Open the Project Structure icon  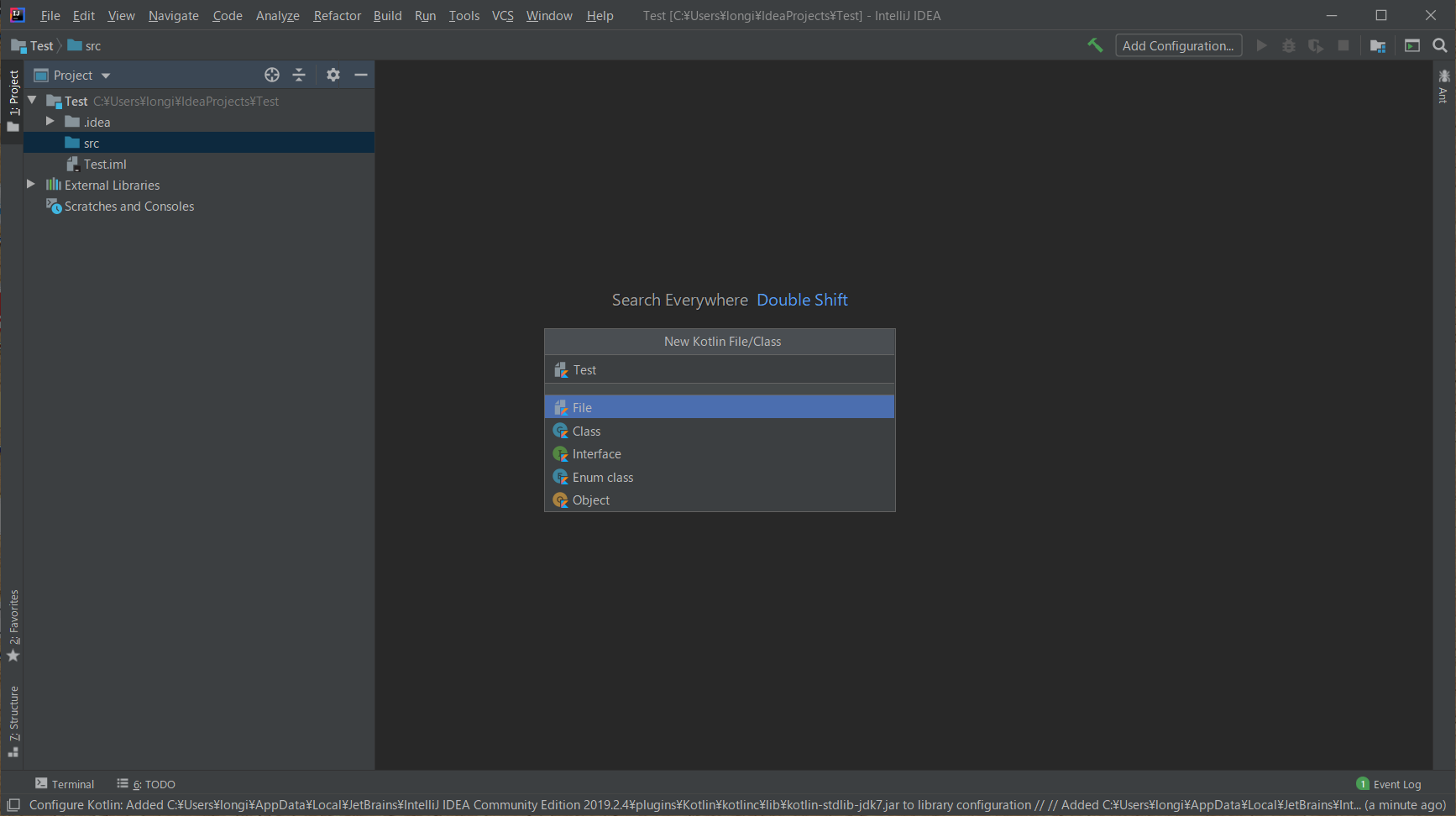click(1378, 45)
